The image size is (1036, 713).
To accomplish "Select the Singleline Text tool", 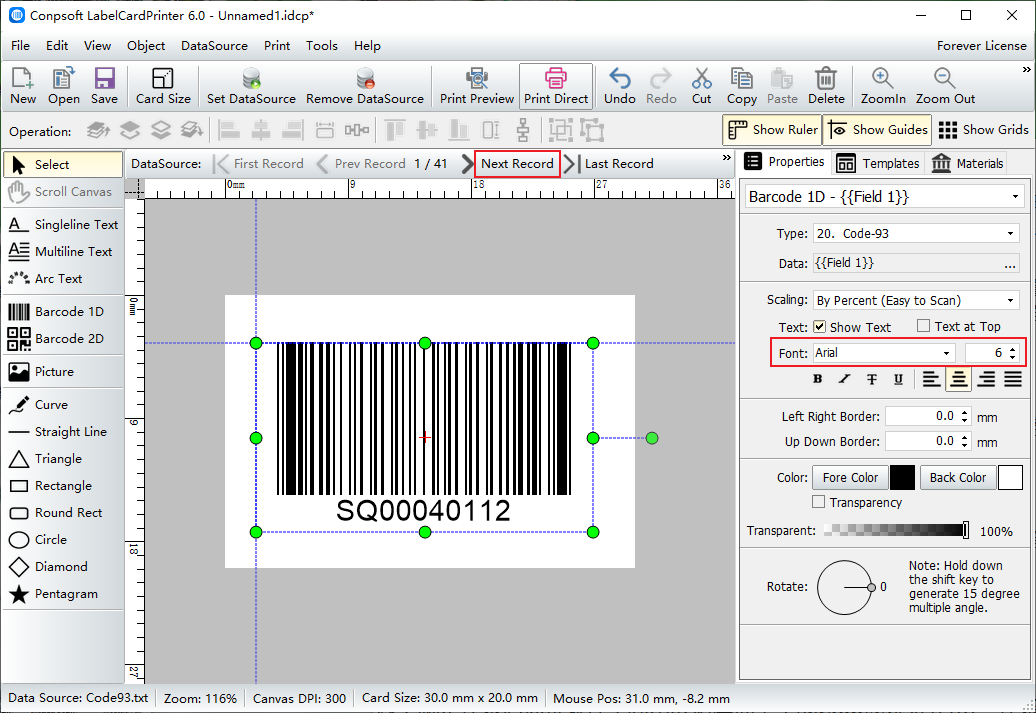I will click(x=63, y=225).
